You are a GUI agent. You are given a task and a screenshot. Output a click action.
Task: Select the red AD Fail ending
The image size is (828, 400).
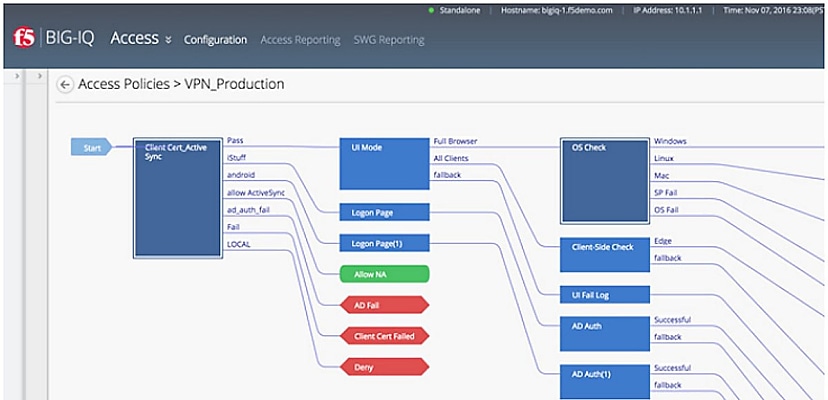coord(384,305)
